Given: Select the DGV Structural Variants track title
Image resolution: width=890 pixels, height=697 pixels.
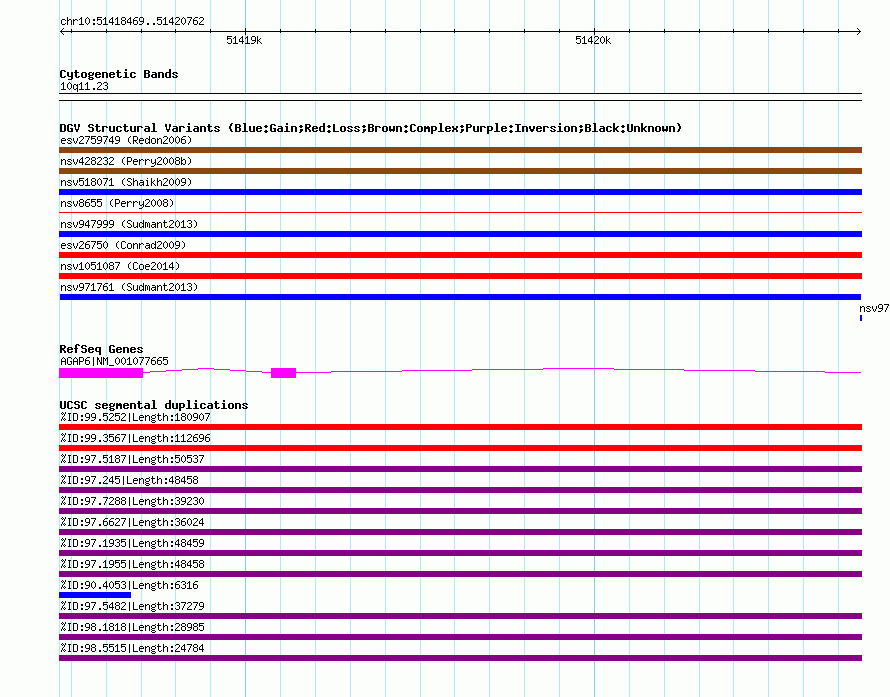Looking at the screenshot, I should pyautogui.click(x=370, y=128).
